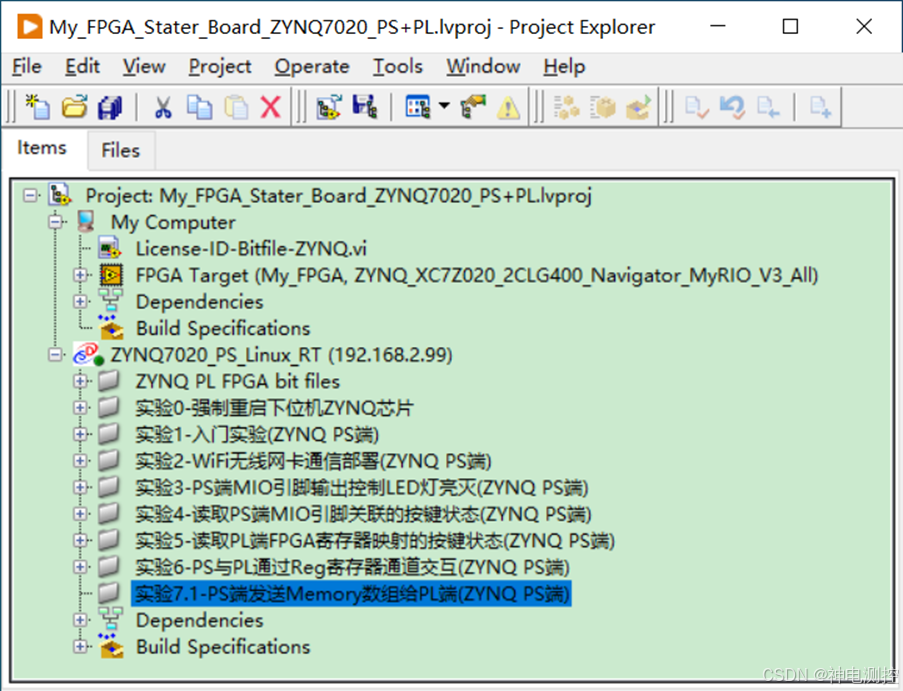Select the Project root label text
This screenshot has width=903, height=691.
pyautogui.click(x=339, y=196)
